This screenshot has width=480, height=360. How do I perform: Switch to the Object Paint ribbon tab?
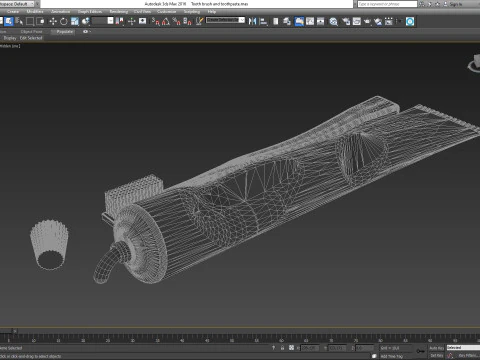coord(31,32)
